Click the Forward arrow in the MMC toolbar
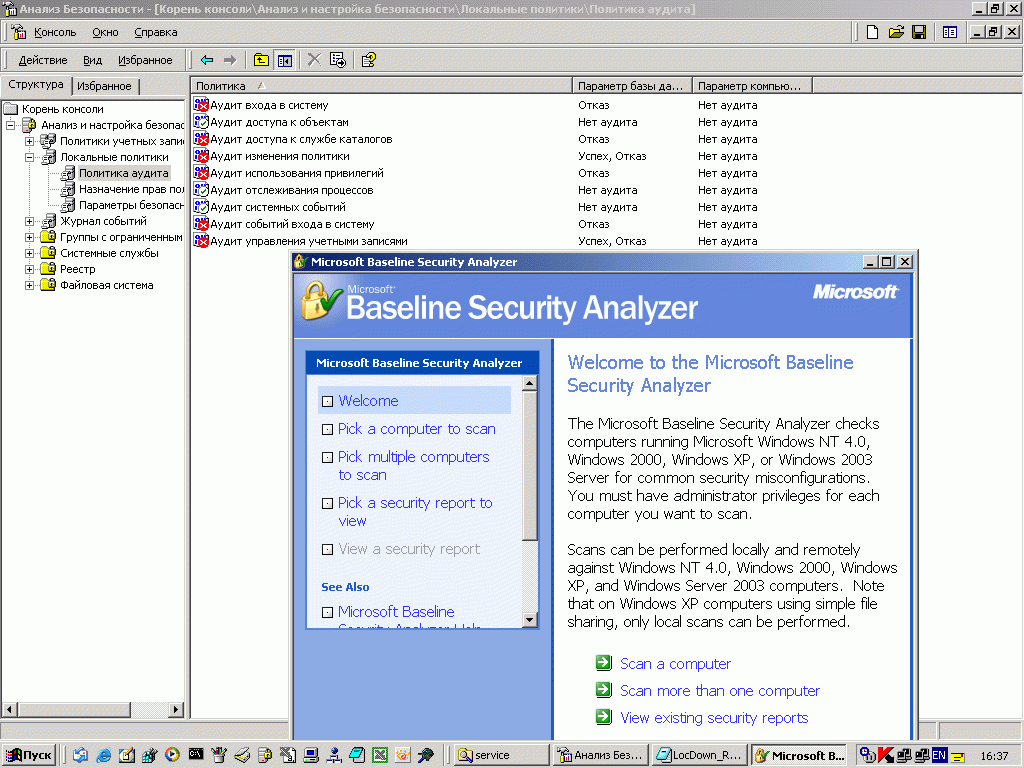The image size is (1024, 768). (x=230, y=60)
